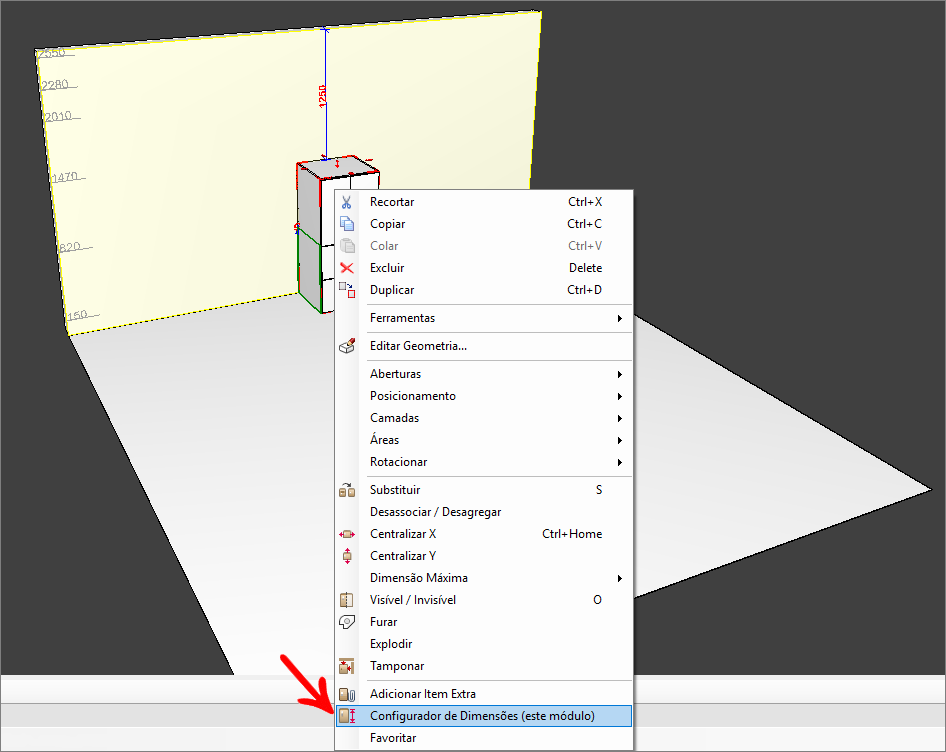946x752 pixels.
Task: Open the Dimensão Máxima entry
Action: click(x=484, y=578)
